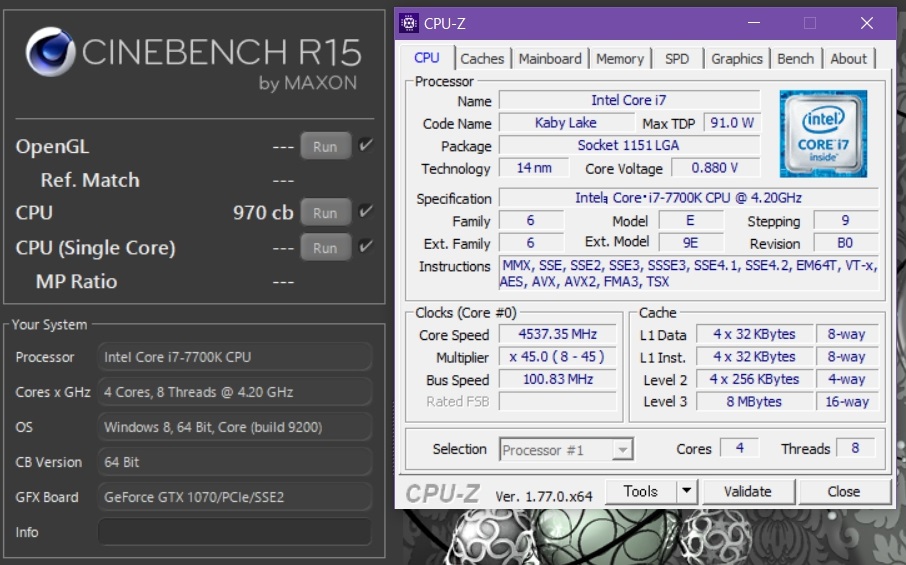Image resolution: width=906 pixels, height=565 pixels.
Task: Click the MP Ratio label in Cinebench
Action: [76, 281]
